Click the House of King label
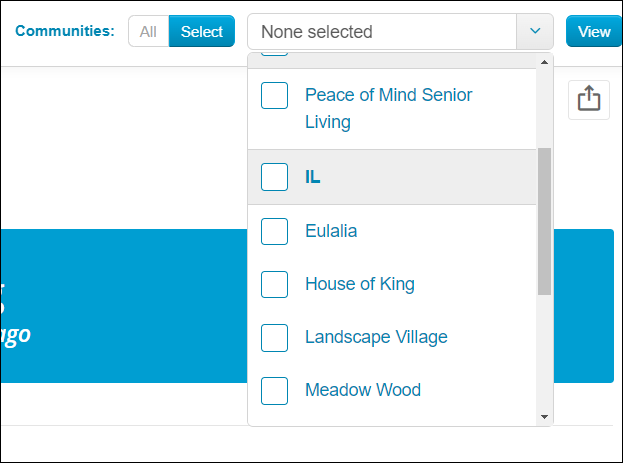 tap(360, 284)
